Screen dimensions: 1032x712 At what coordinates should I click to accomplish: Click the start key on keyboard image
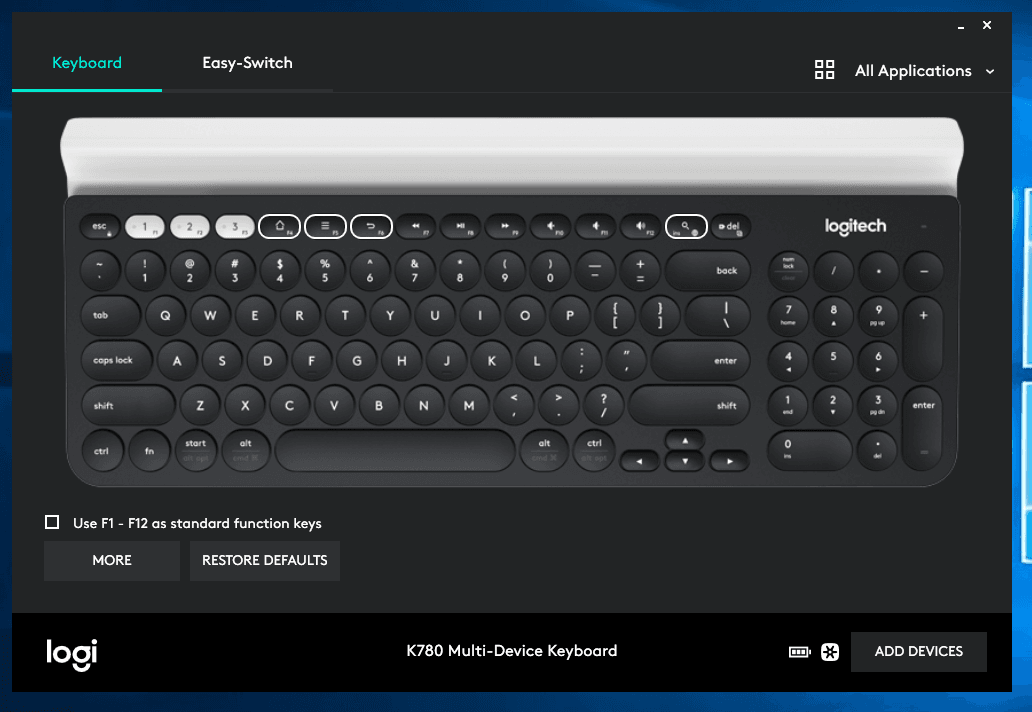click(x=196, y=451)
